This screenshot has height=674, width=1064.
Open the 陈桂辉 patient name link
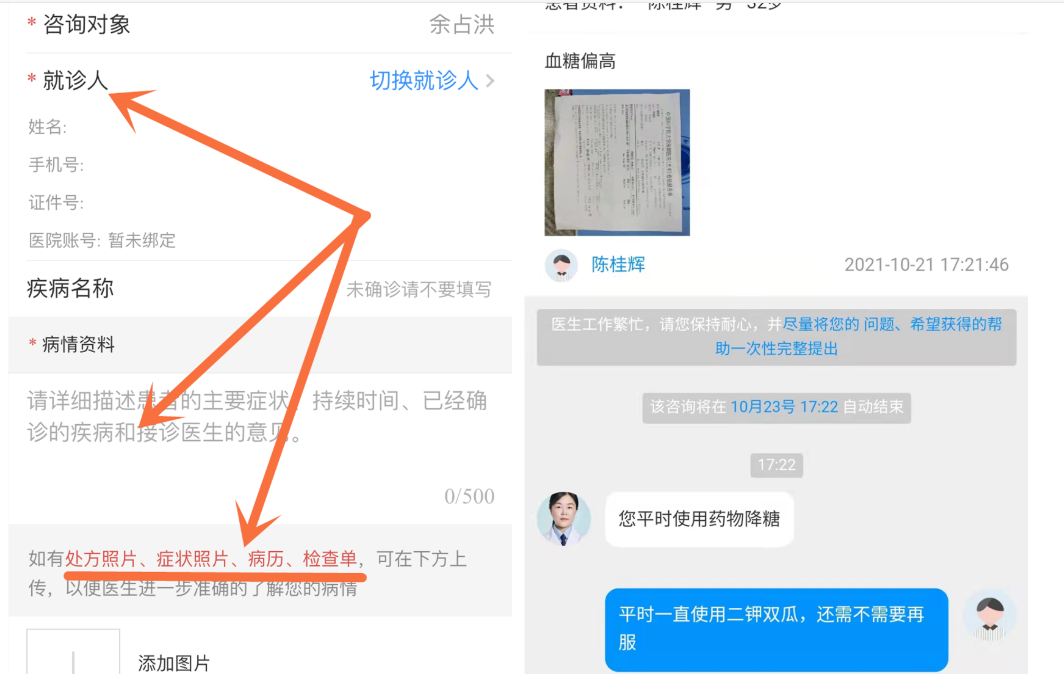coord(618,265)
